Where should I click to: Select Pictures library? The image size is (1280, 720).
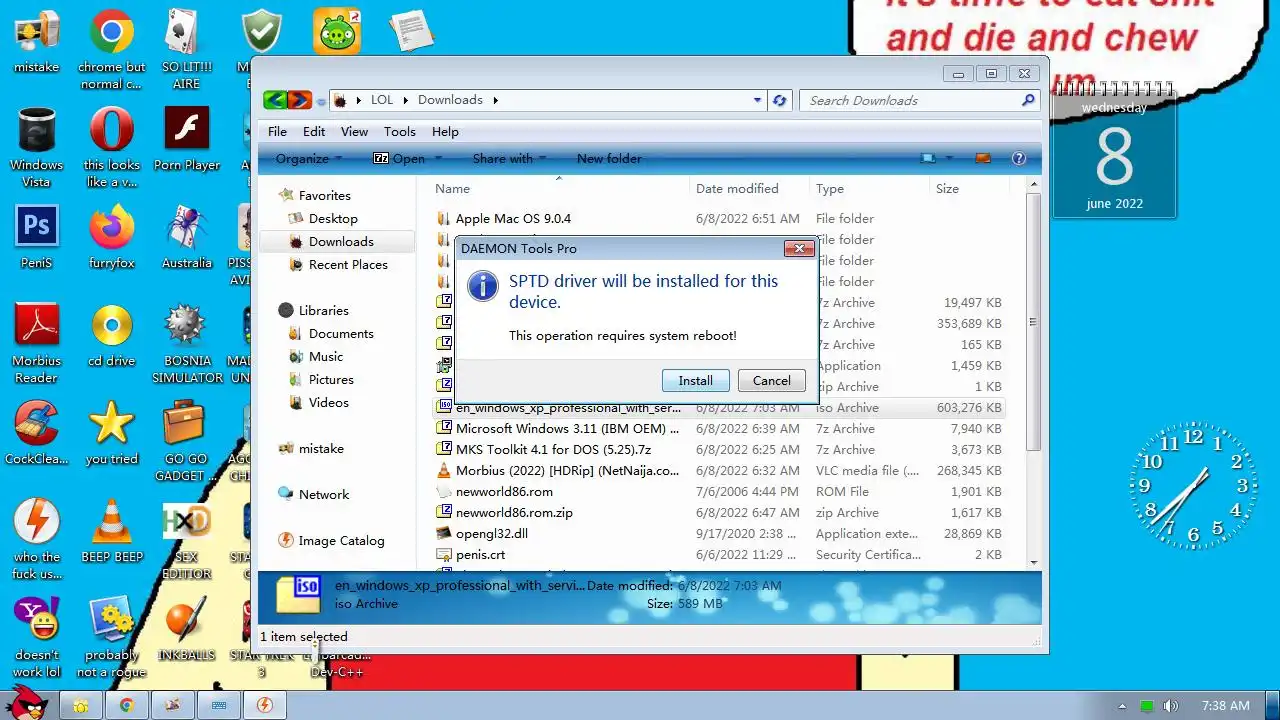click(x=331, y=379)
